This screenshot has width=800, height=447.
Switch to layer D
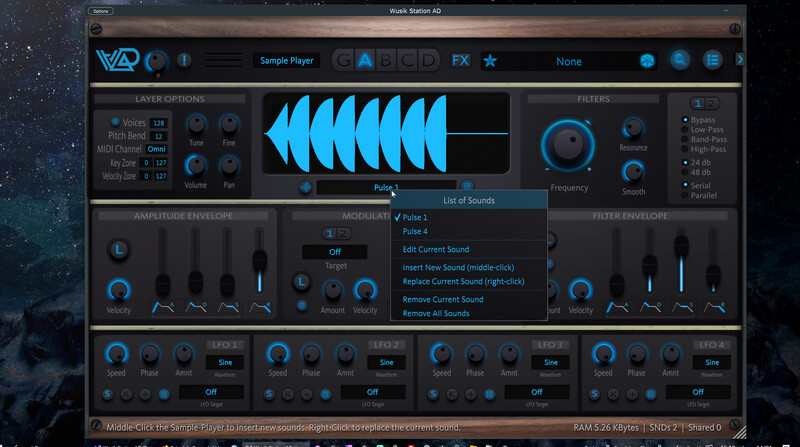coord(429,60)
